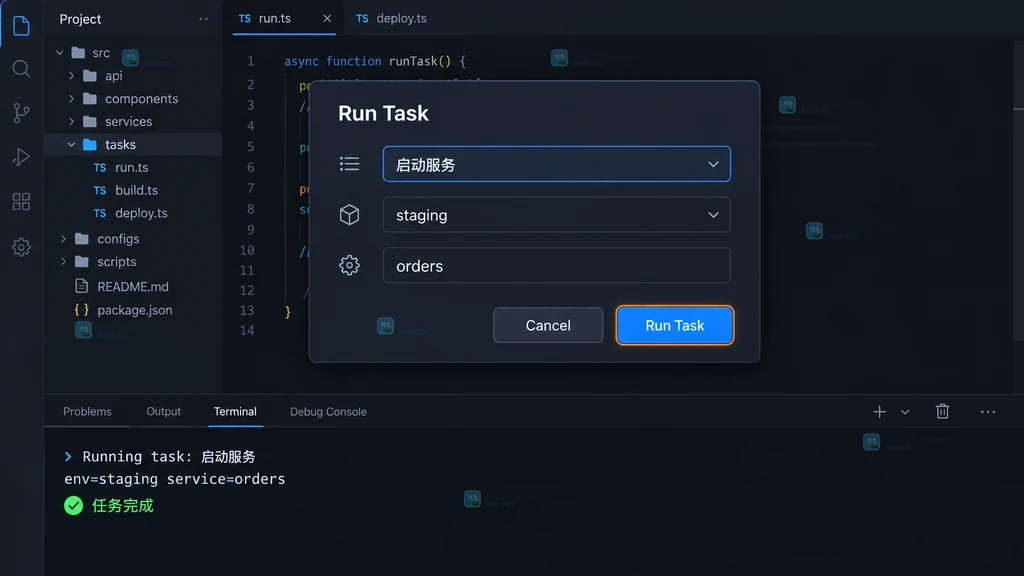Screen dimensions: 1024x576
Task: Add a new terminal with plus icon
Action: tap(880, 411)
